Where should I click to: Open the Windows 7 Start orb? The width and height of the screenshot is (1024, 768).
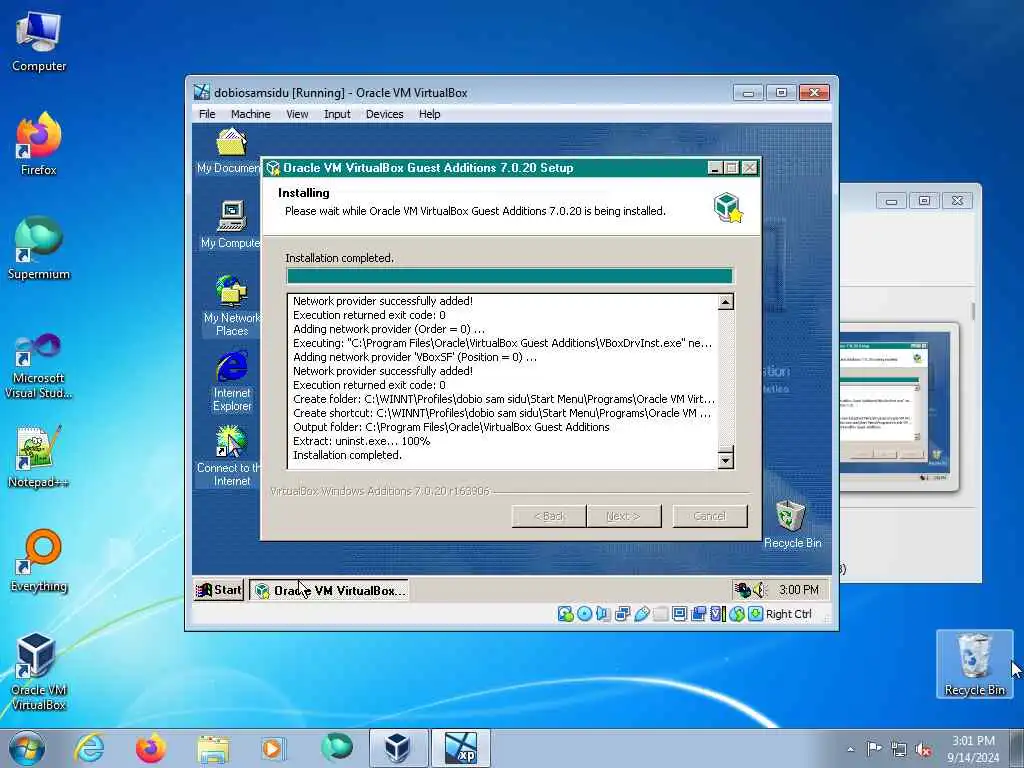tap(27, 748)
